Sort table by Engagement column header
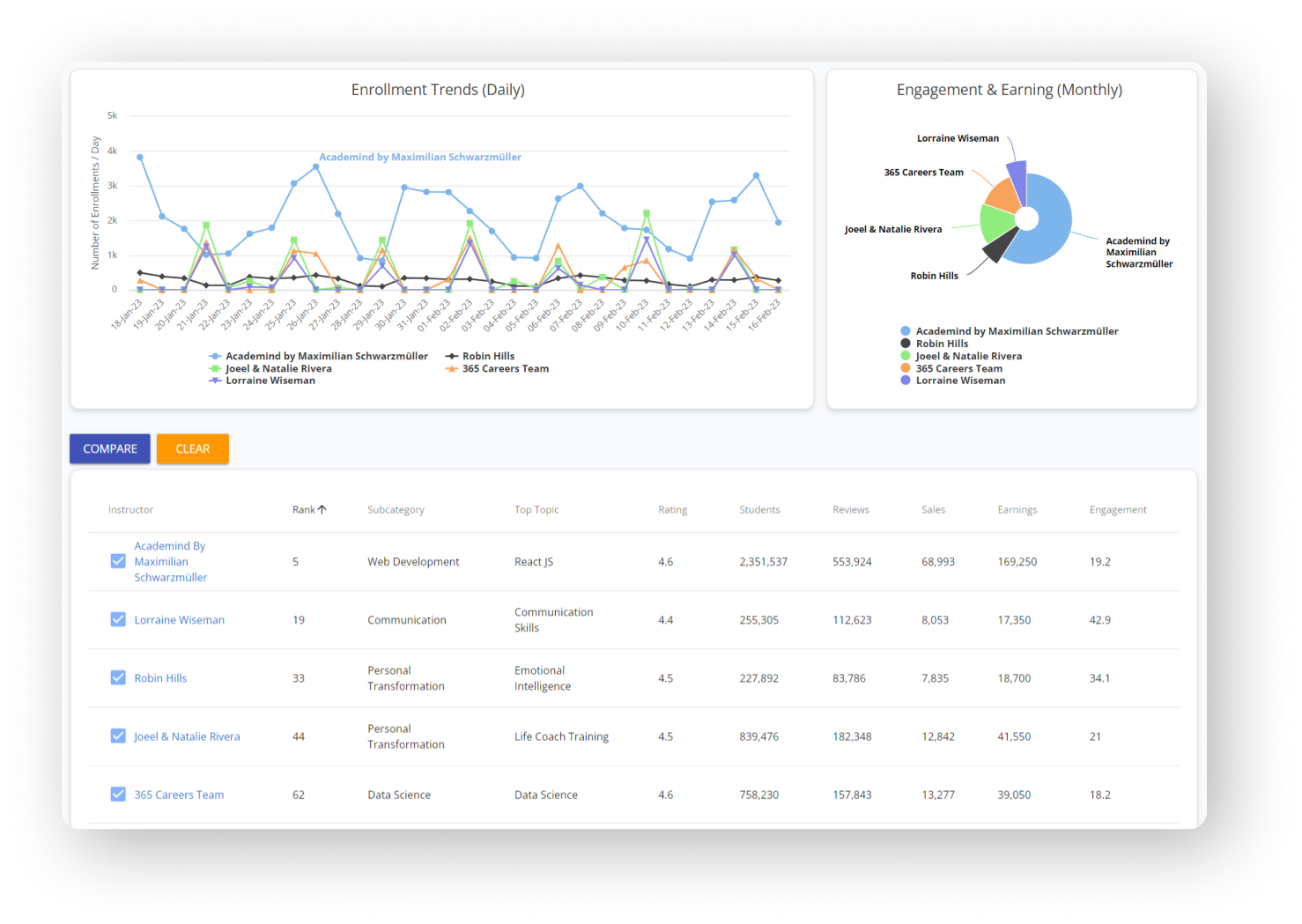 pyautogui.click(x=1117, y=509)
